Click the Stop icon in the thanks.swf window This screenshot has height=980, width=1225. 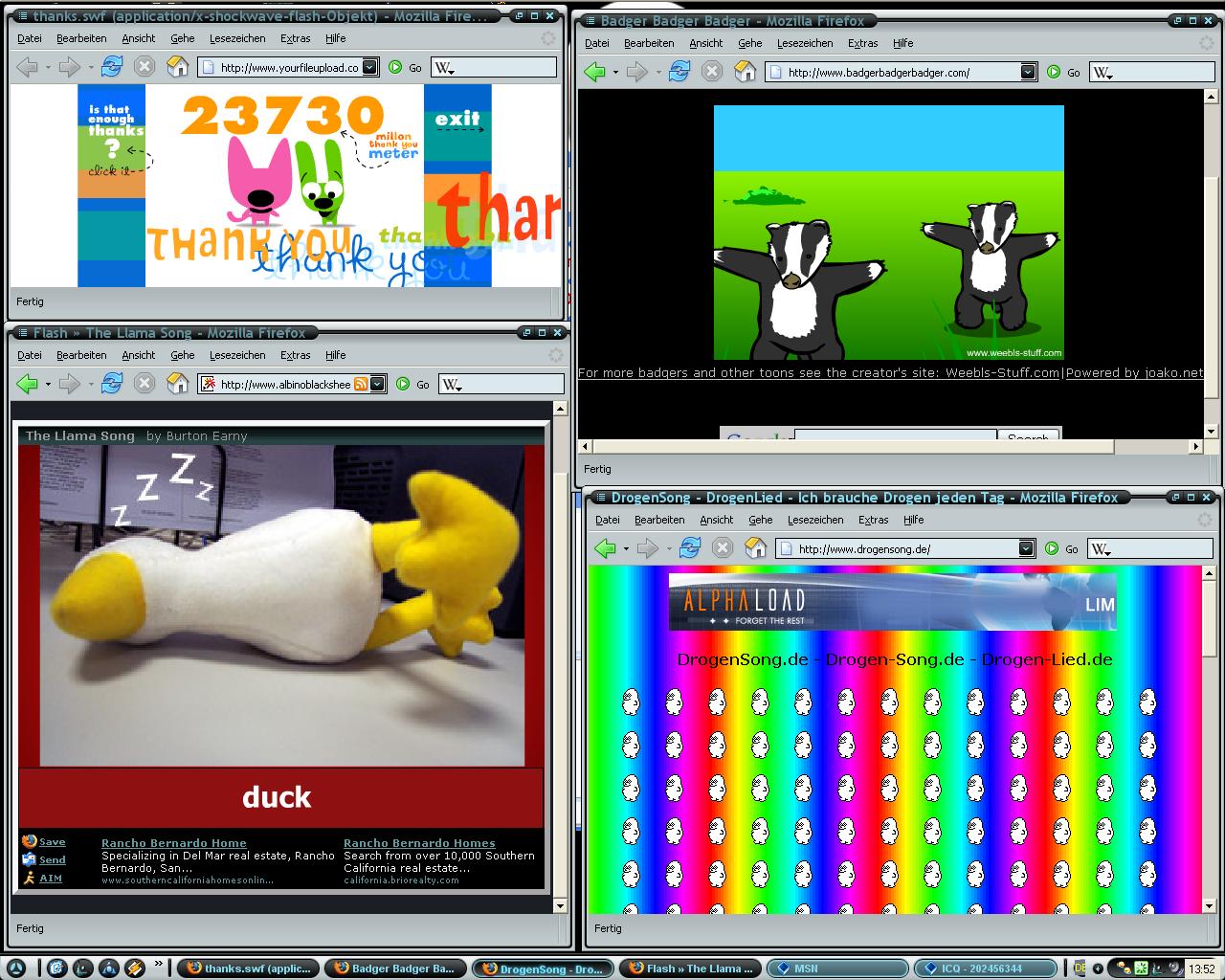pyautogui.click(x=145, y=67)
